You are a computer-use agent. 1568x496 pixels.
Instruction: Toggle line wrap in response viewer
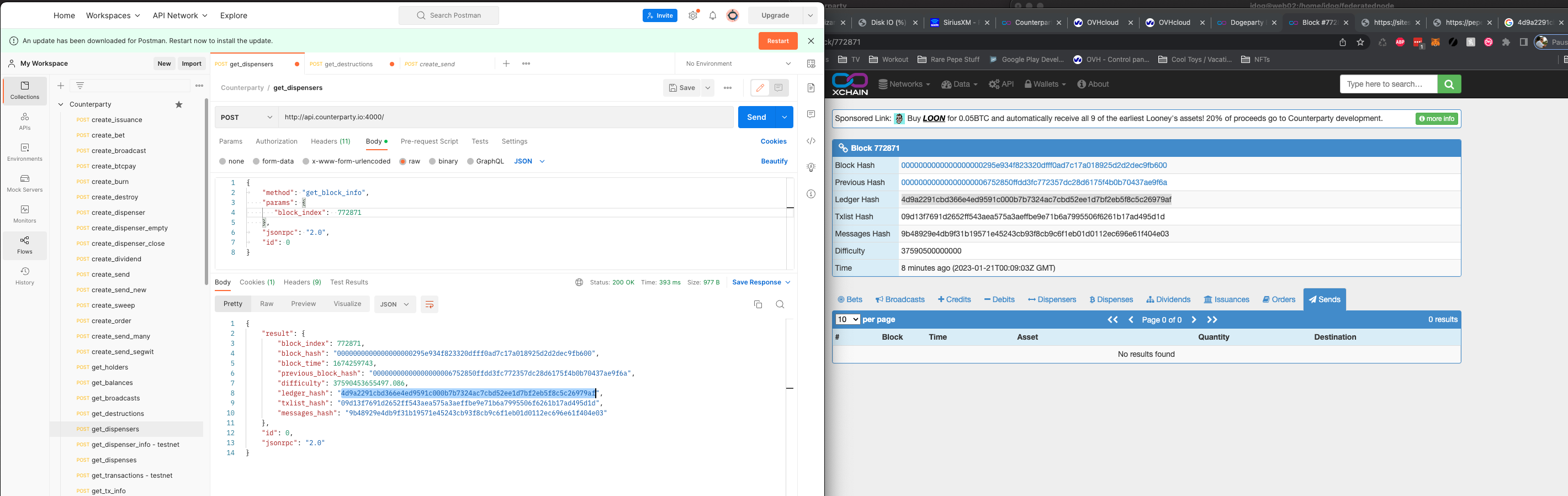point(429,304)
